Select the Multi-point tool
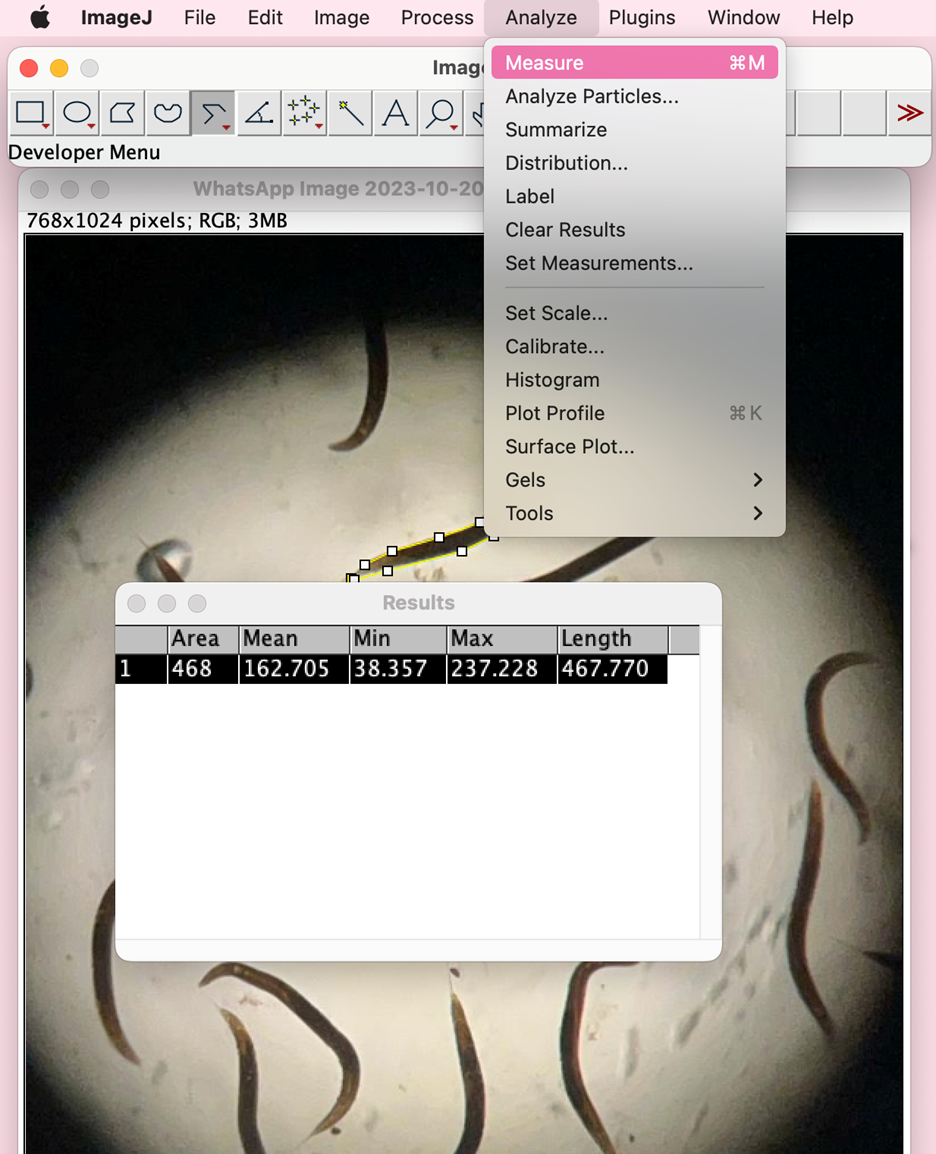 coord(305,113)
